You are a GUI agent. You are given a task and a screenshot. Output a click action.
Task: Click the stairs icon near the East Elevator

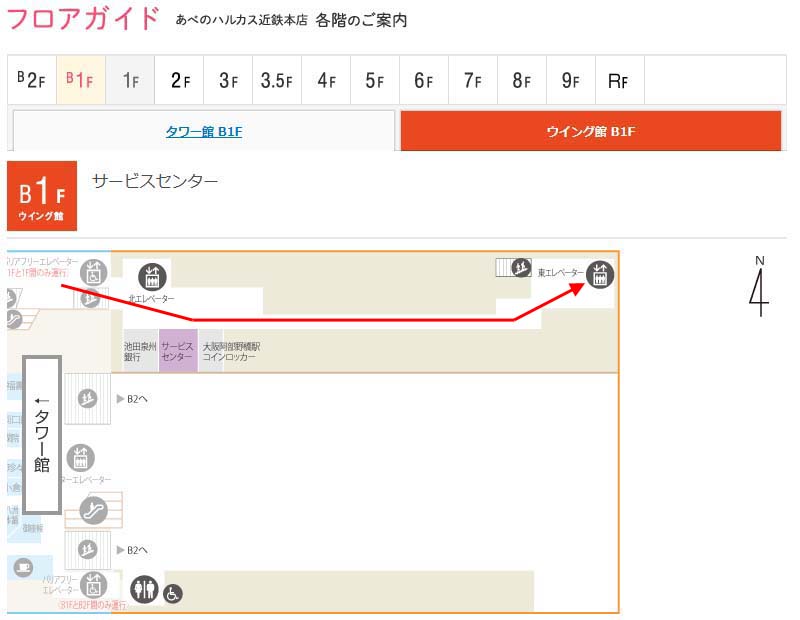click(x=518, y=267)
